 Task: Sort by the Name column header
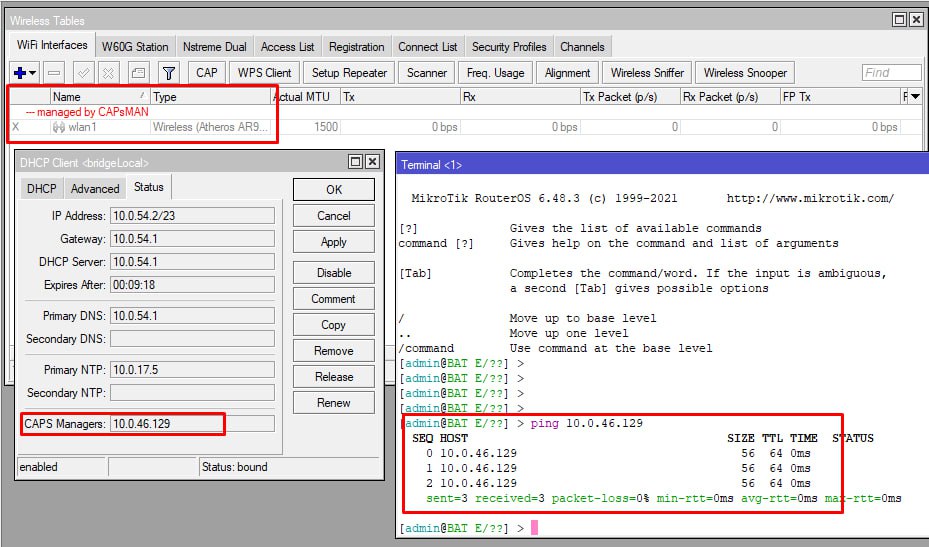pos(100,96)
